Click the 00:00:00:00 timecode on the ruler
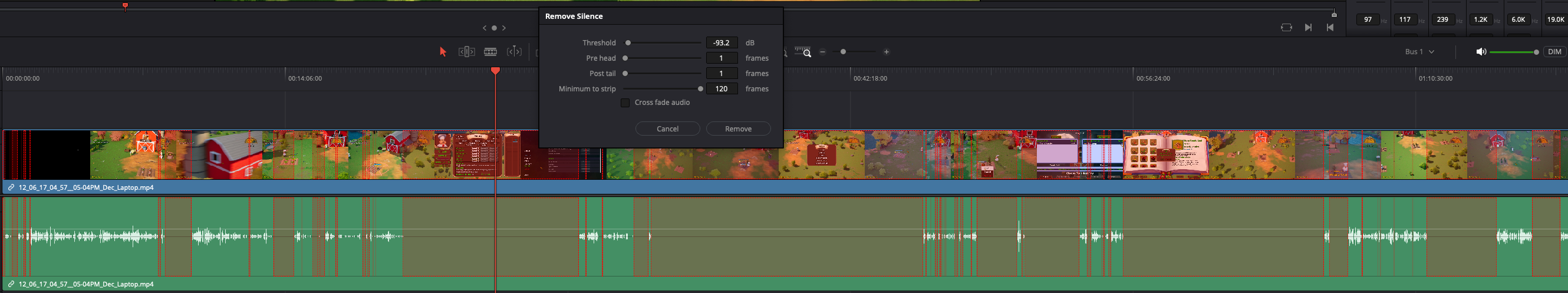This screenshot has height=293, width=1568. [22, 78]
